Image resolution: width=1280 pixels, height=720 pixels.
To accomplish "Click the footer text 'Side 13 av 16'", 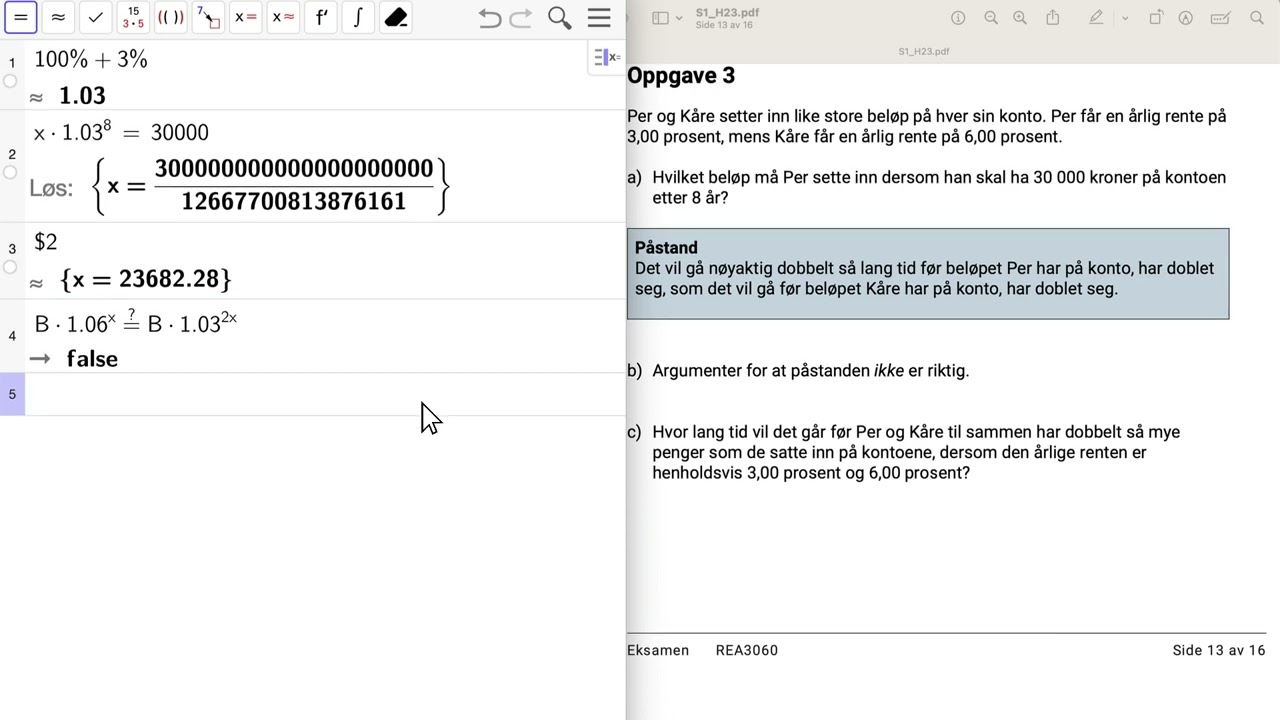I will tap(1219, 650).
